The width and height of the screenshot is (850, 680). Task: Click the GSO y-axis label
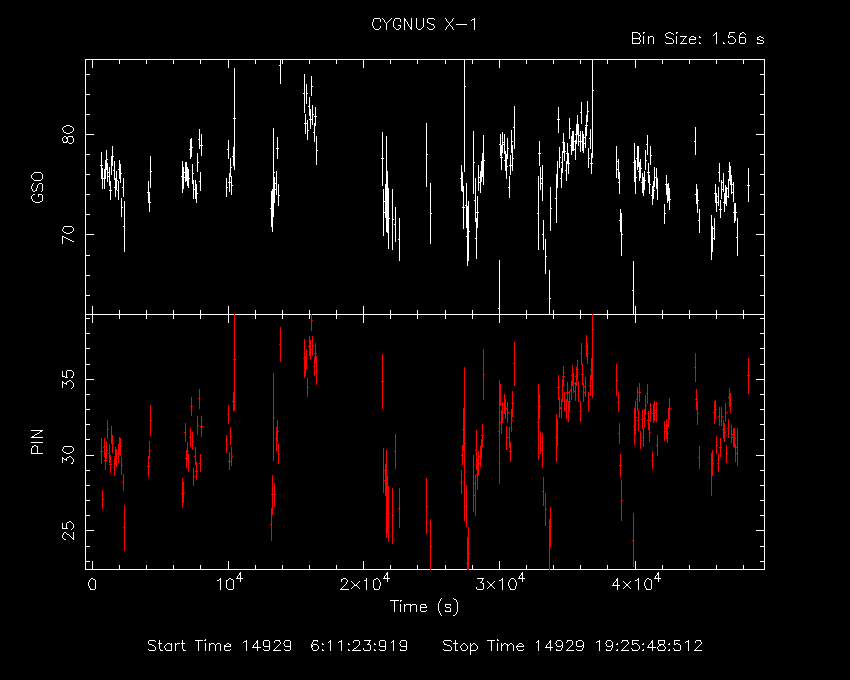[37, 188]
